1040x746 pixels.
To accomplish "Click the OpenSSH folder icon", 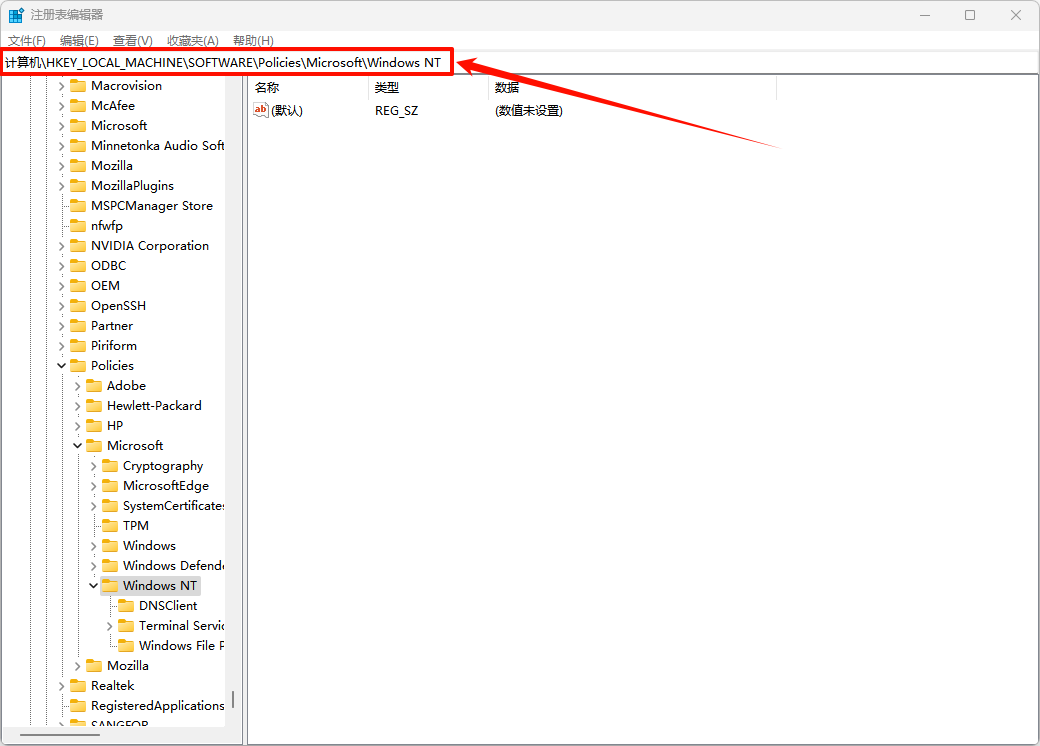I will [78, 306].
